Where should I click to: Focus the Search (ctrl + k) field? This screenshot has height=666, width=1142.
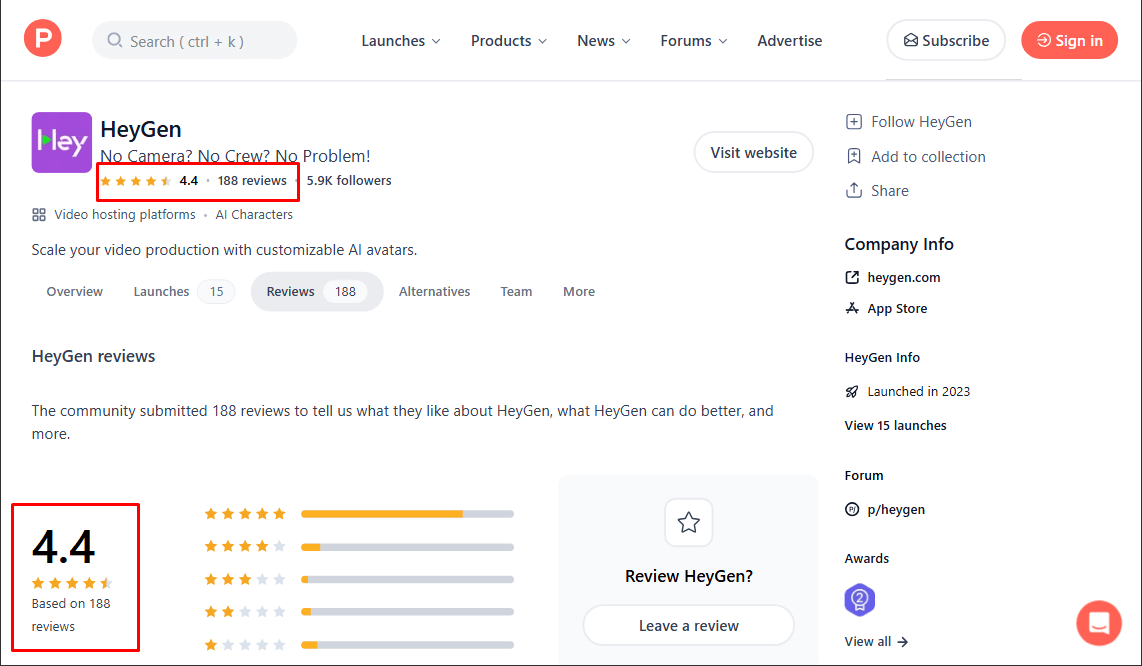[194, 40]
